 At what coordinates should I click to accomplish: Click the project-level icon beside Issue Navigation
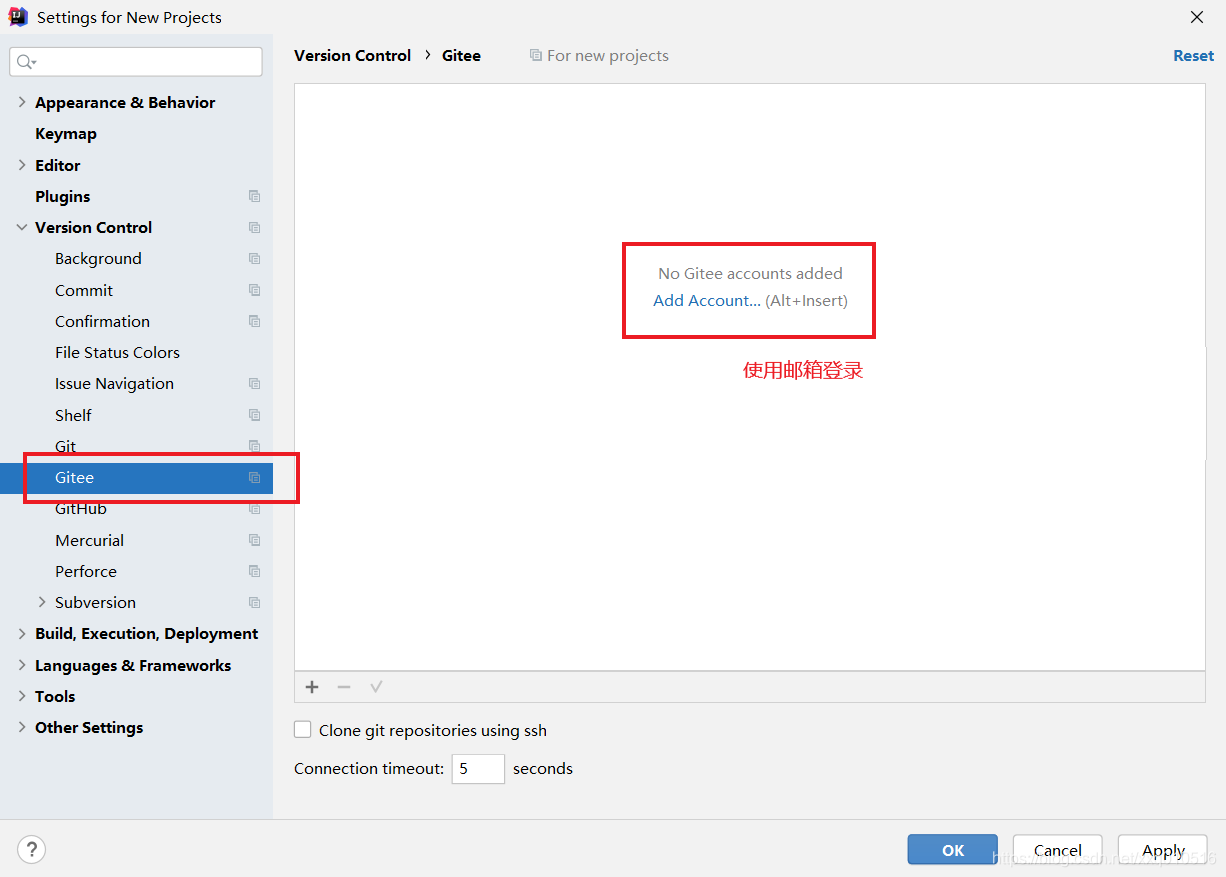click(255, 384)
